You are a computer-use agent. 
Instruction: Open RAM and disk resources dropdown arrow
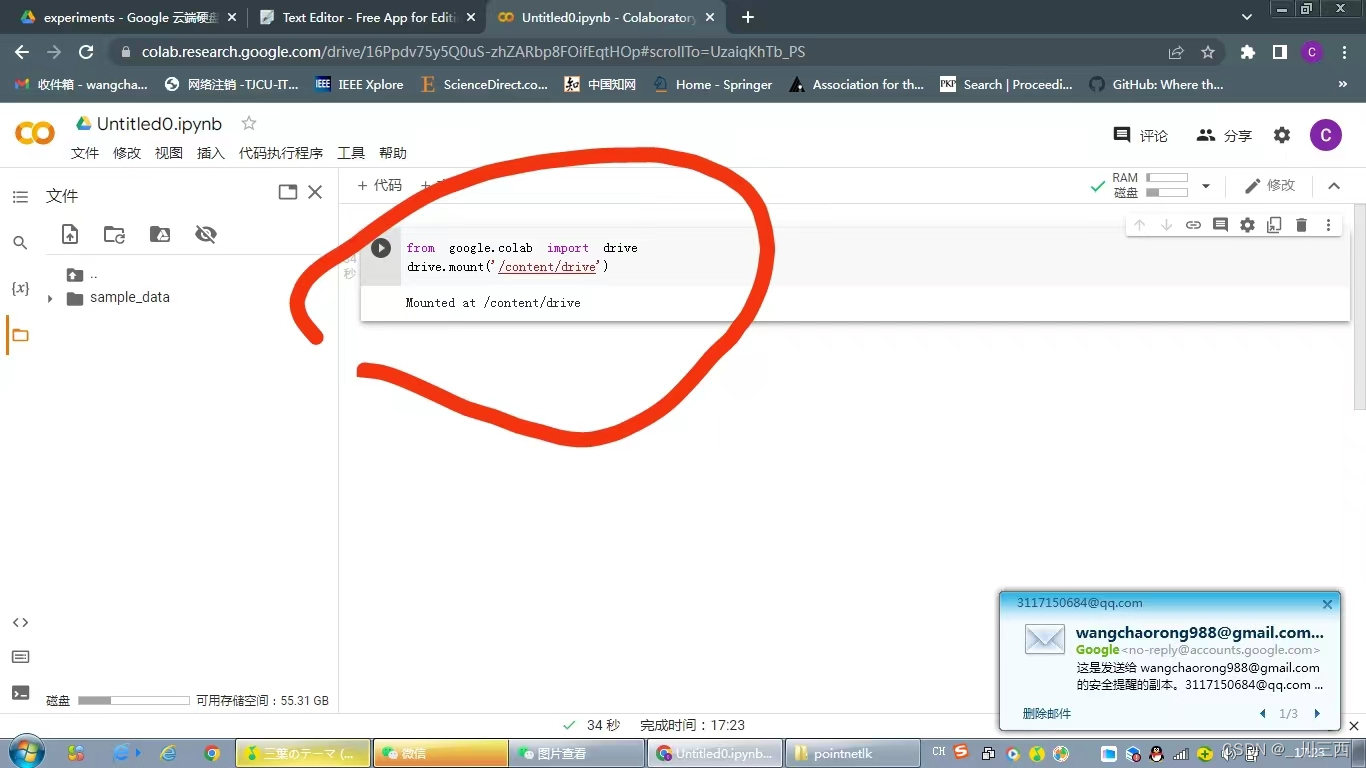click(1205, 186)
